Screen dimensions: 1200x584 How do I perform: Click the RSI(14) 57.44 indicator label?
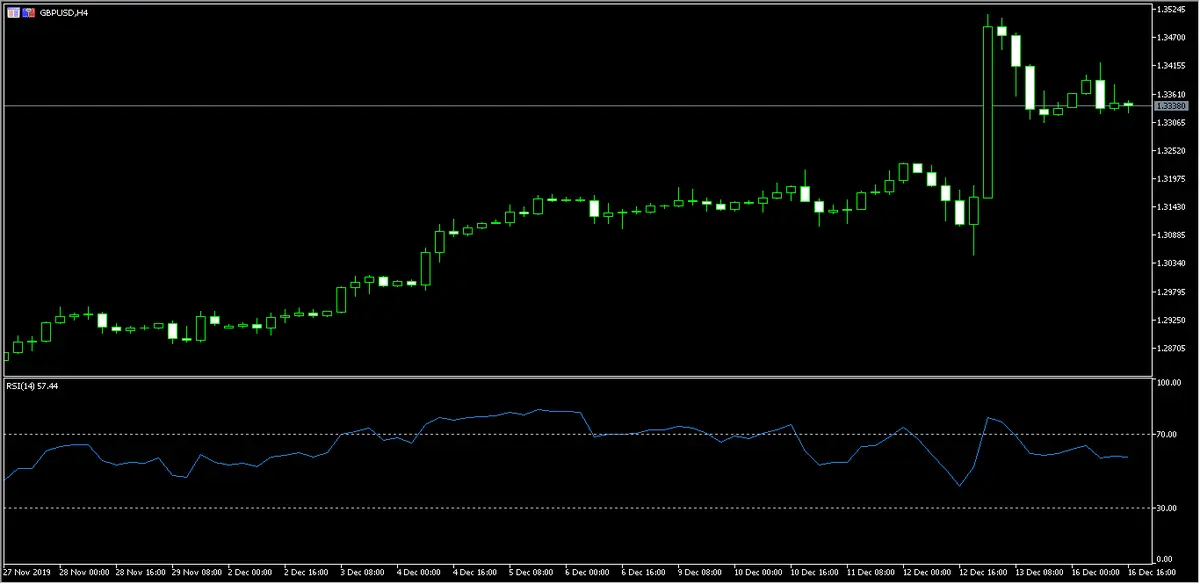coord(32,384)
